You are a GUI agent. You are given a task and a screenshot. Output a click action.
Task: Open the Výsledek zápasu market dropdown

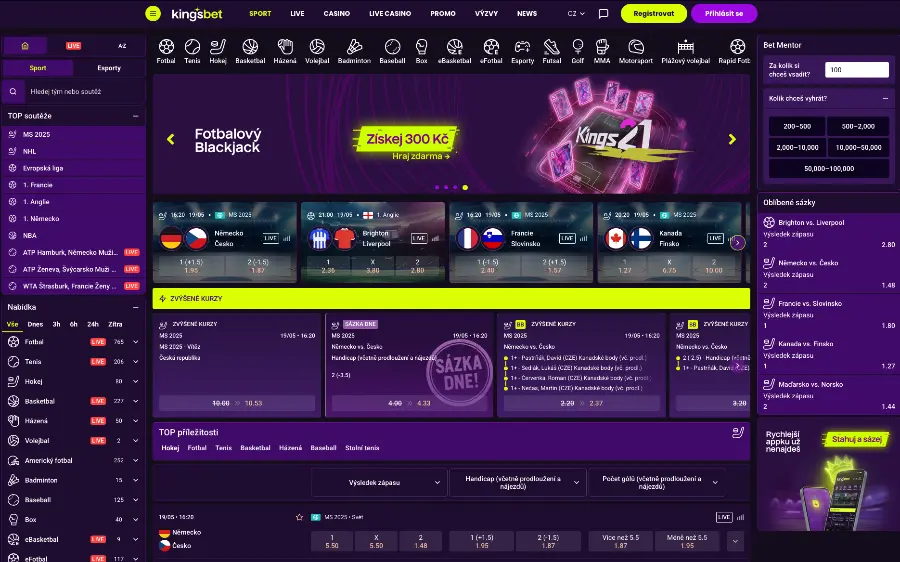pos(379,482)
